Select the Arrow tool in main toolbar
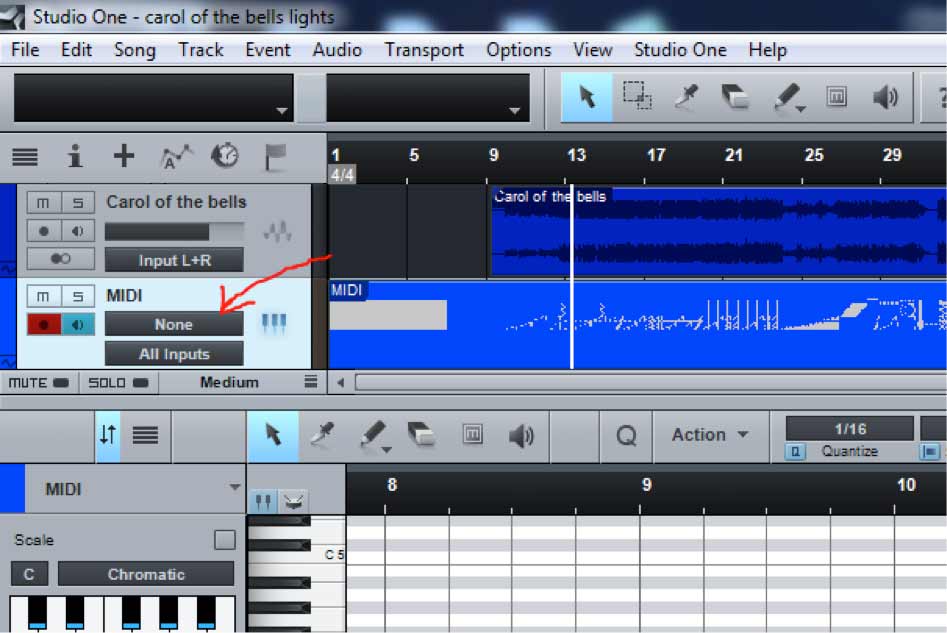This screenshot has width=947, height=633. click(x=587, y=97)
